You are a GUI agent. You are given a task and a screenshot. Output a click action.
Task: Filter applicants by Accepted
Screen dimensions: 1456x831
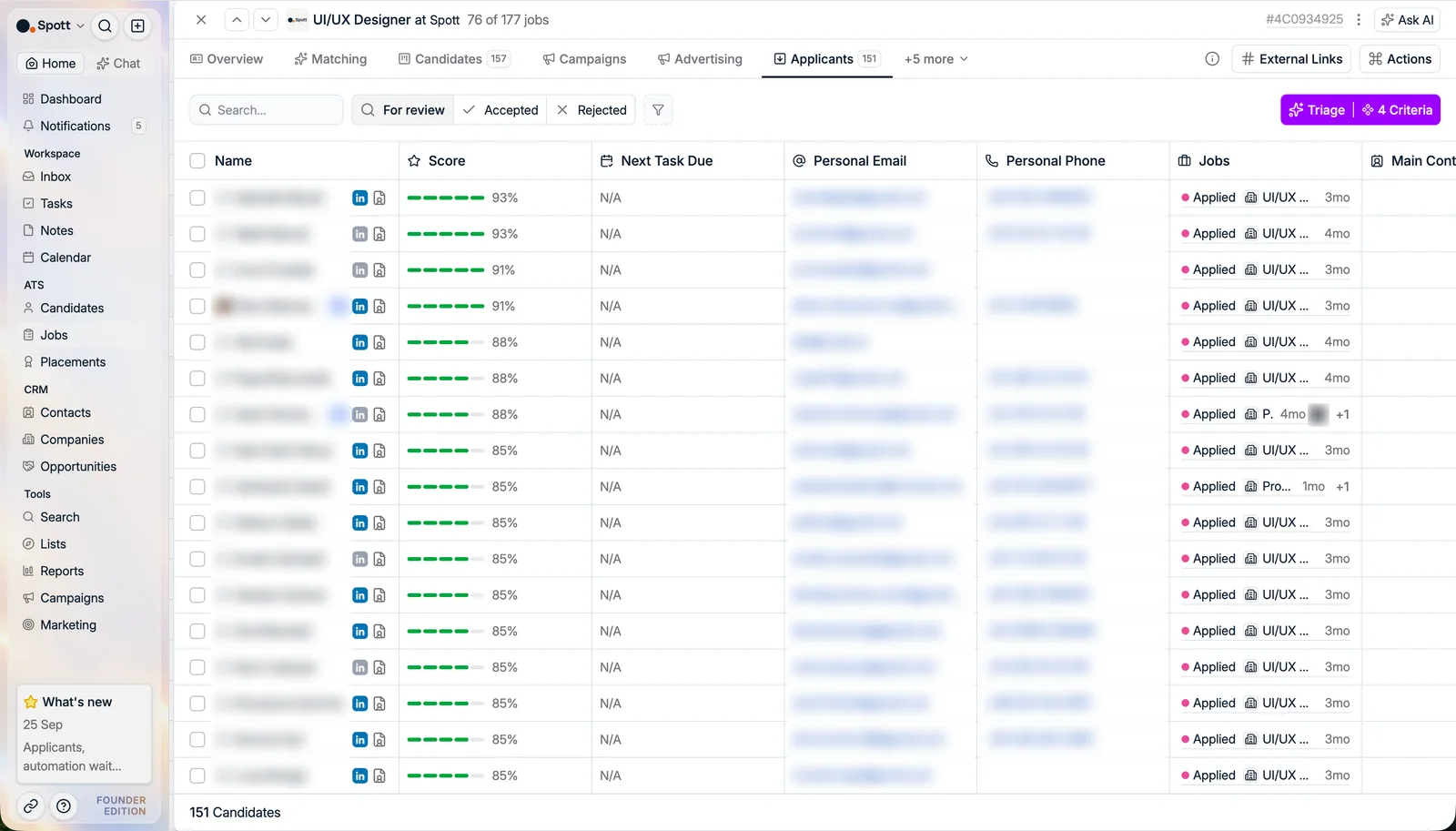click(x=500, y=110)
